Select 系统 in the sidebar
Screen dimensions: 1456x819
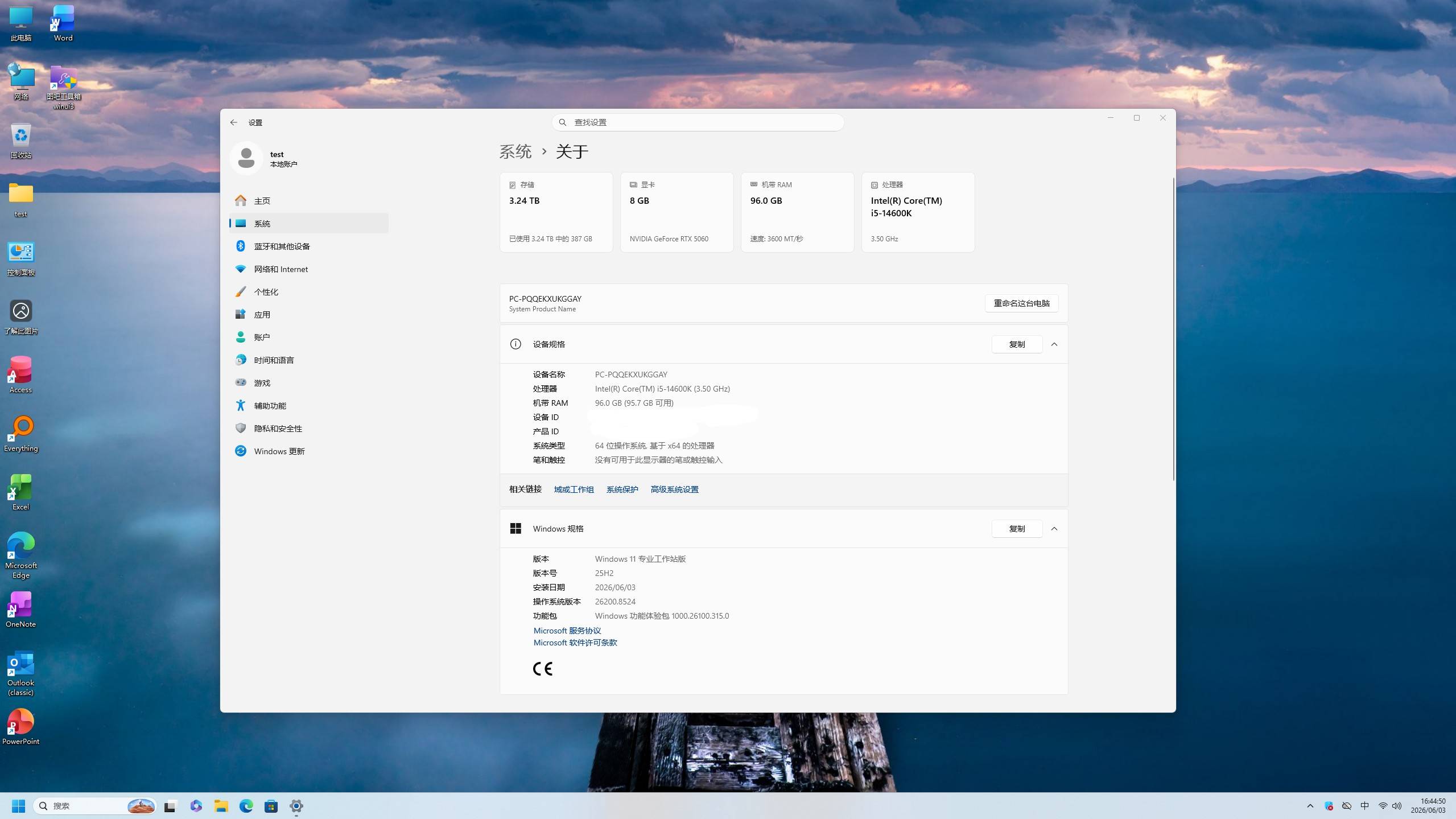point(309,224)
